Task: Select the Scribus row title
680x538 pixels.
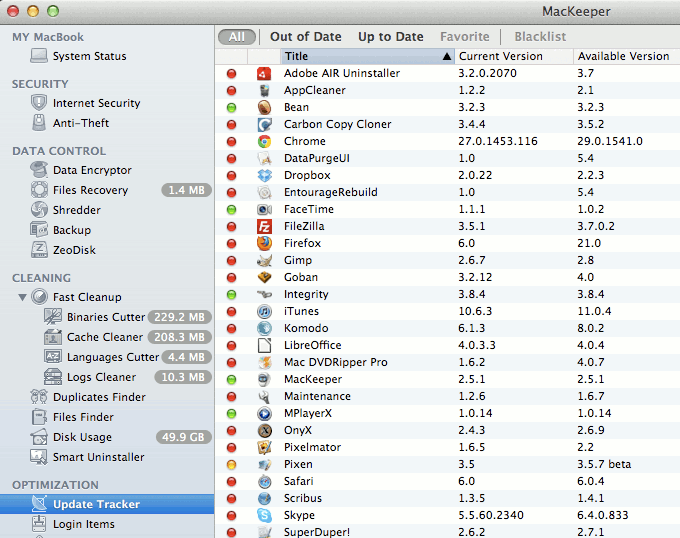Action: coord(303,498)
